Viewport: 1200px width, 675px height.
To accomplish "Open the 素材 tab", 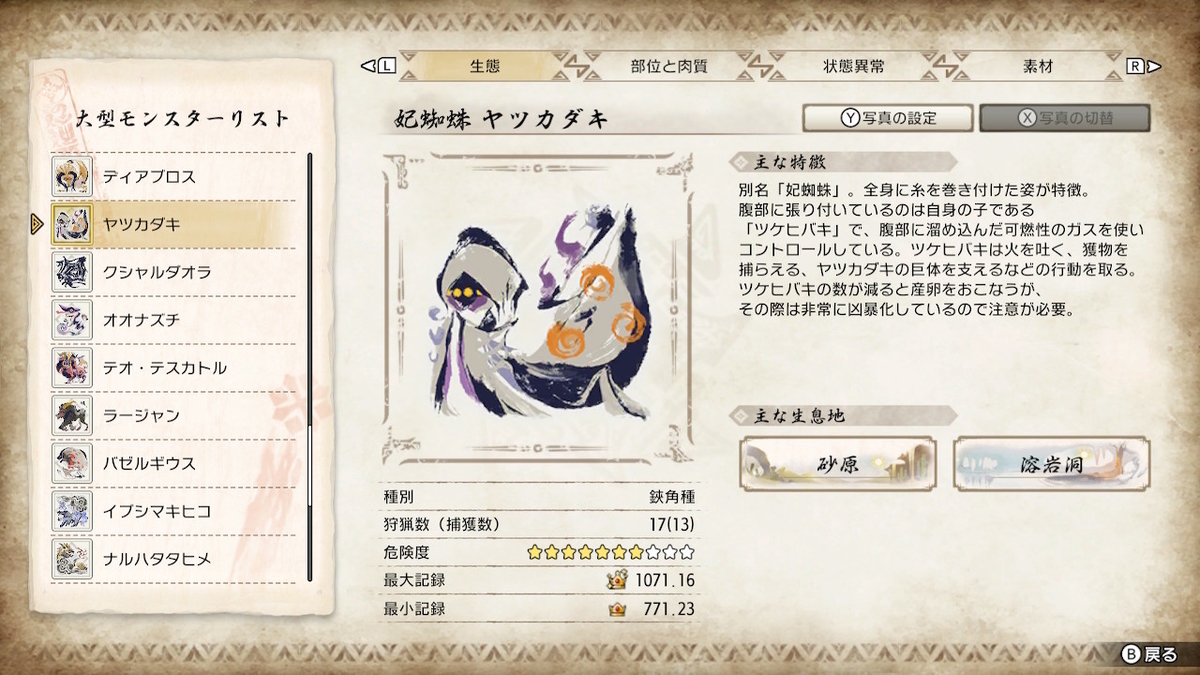I will 1037,67.
